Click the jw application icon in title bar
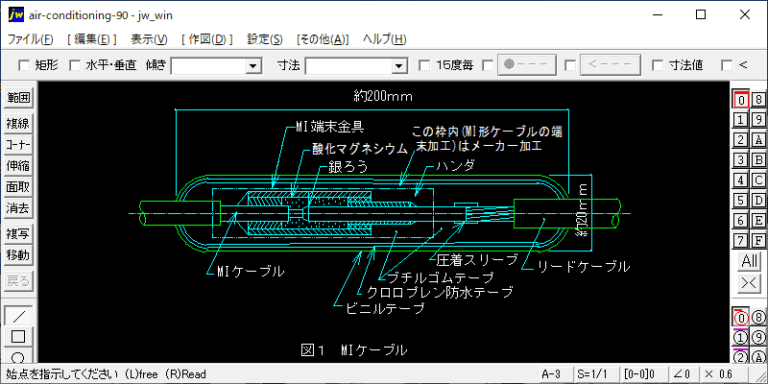This screenshot has height=384, width=768. [x=15, y=15]
